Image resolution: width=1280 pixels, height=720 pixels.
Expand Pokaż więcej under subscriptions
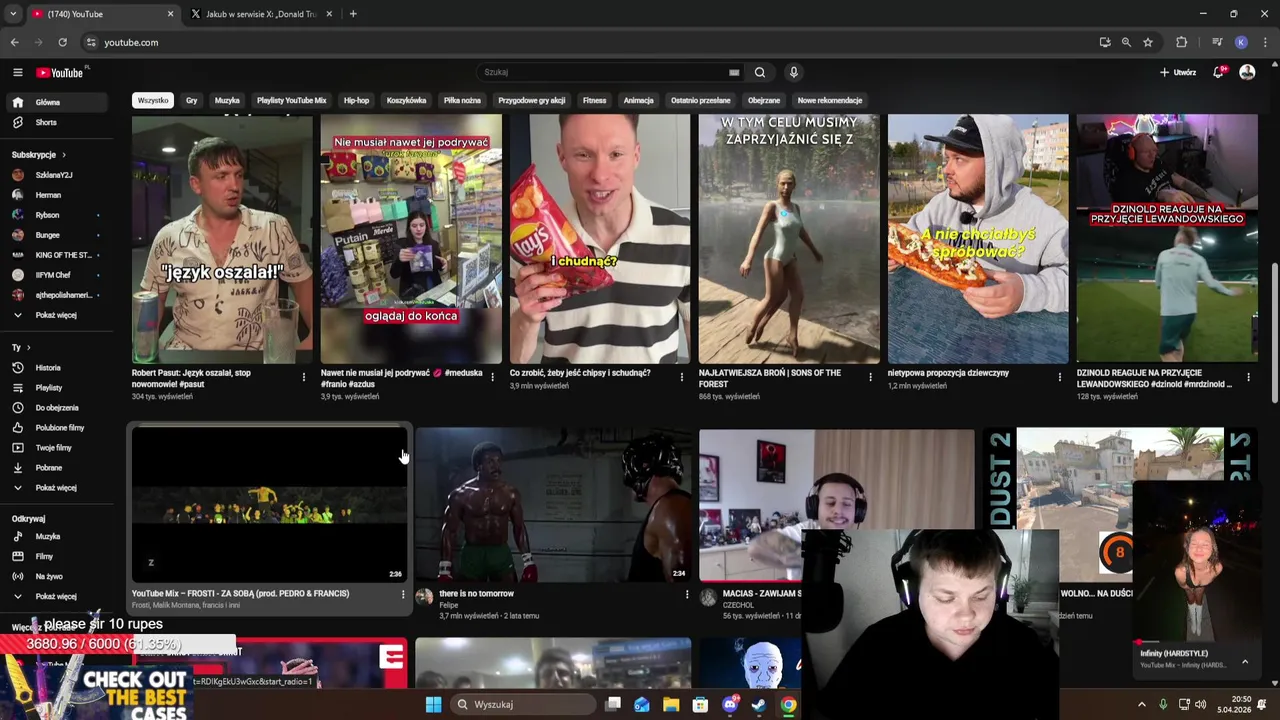click(x=55, y=315)
